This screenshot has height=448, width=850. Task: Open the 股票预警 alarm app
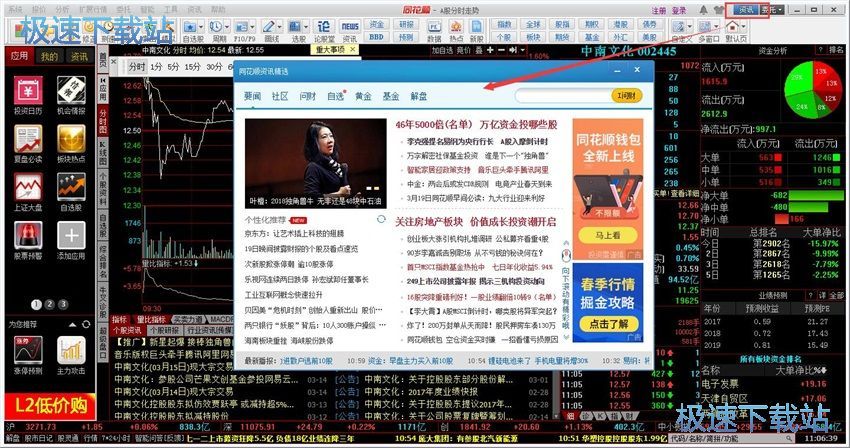28,236
